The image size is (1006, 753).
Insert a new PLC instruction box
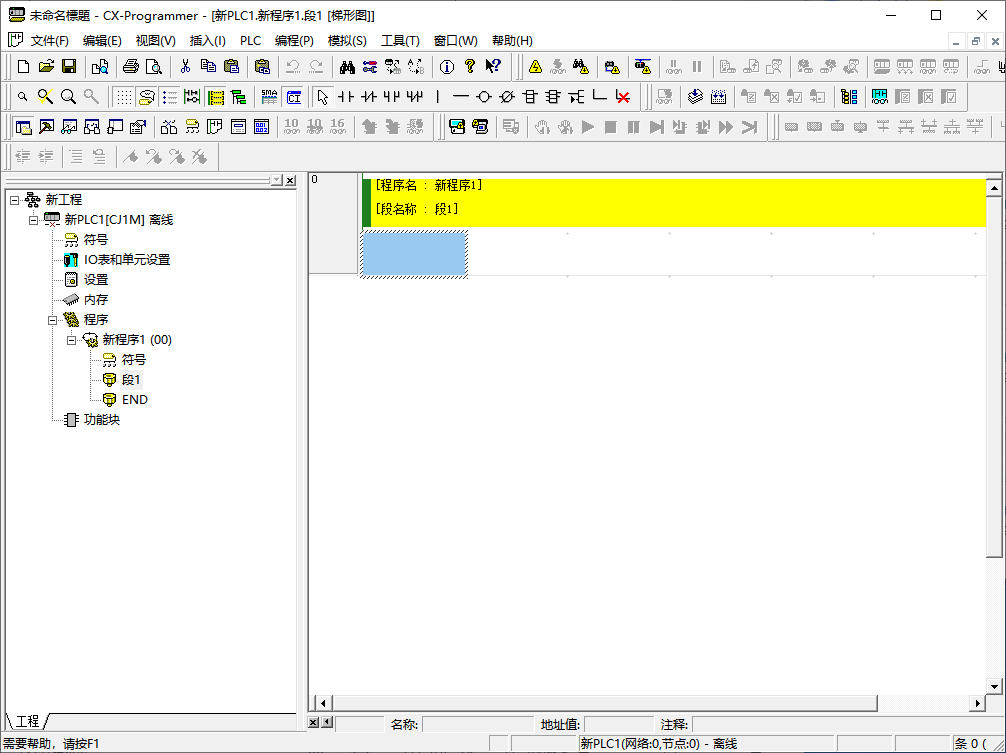(530, 97)
